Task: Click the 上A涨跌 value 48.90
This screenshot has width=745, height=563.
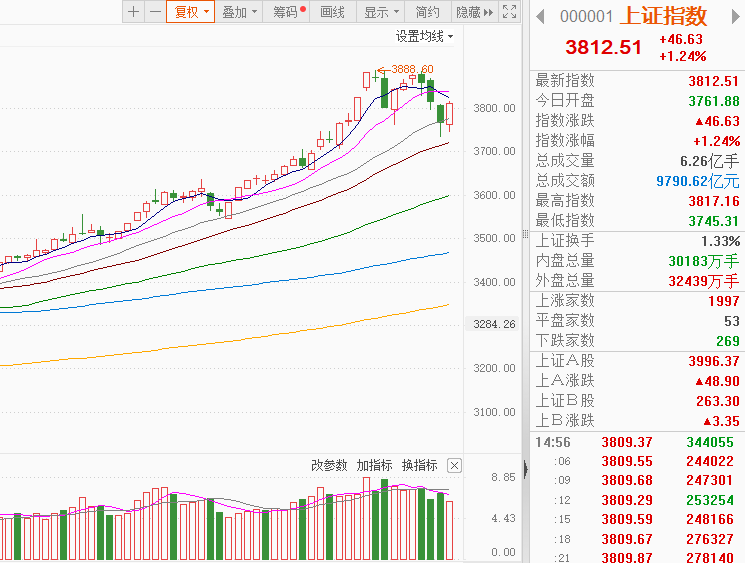Action: tap(717, 381)
